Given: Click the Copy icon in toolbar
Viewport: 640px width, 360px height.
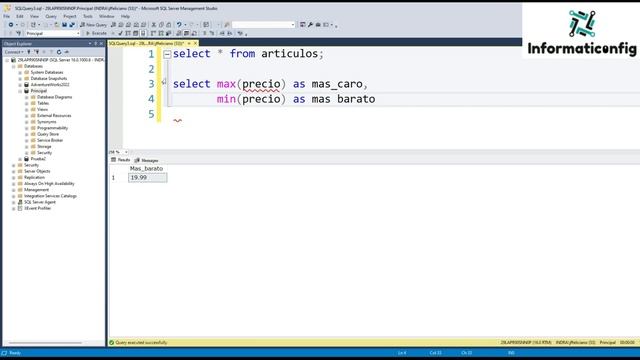Looking at the screenshot, I should [x=161, y=25].
